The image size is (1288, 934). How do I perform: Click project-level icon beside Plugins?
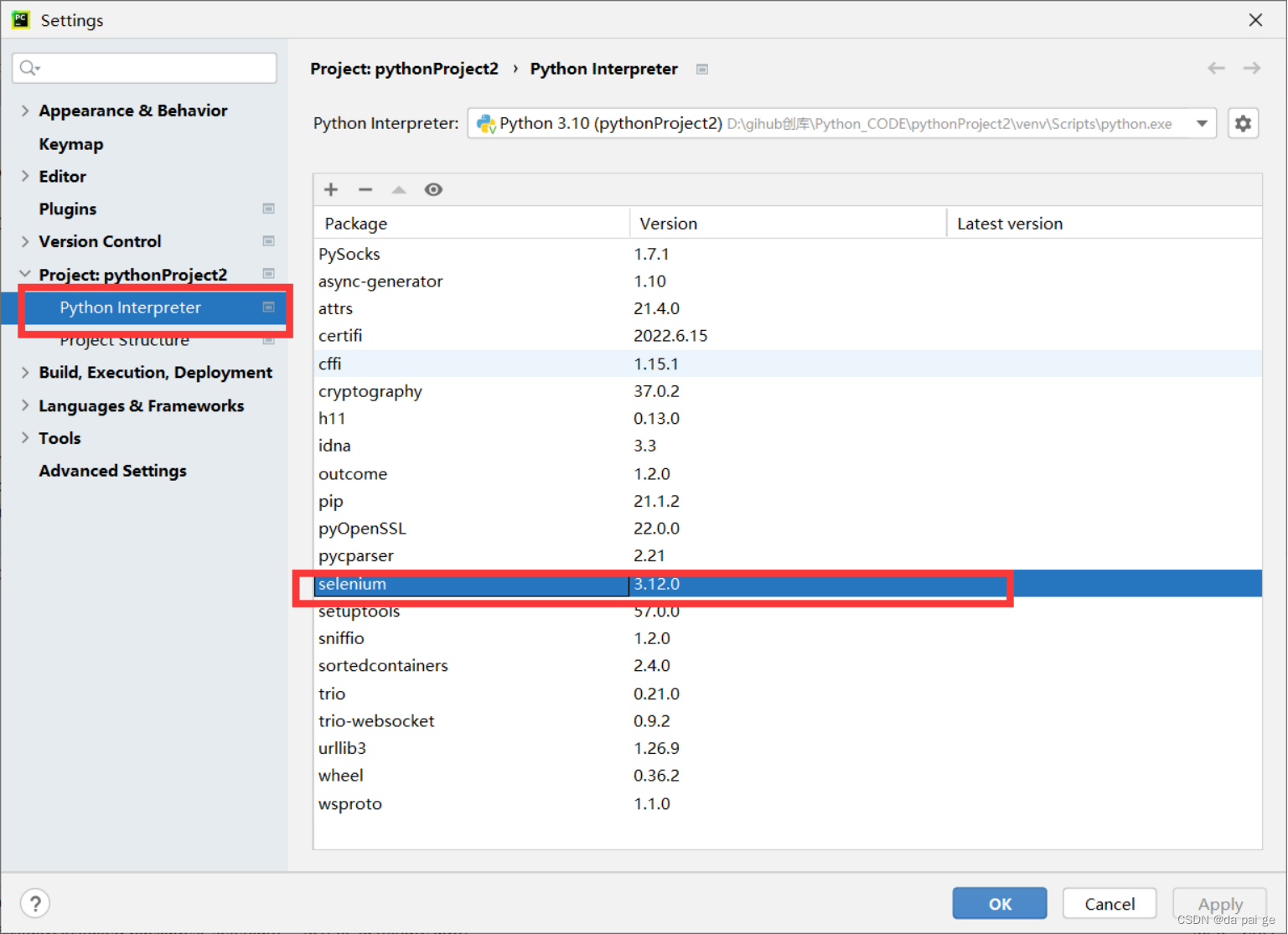(268, 209)
